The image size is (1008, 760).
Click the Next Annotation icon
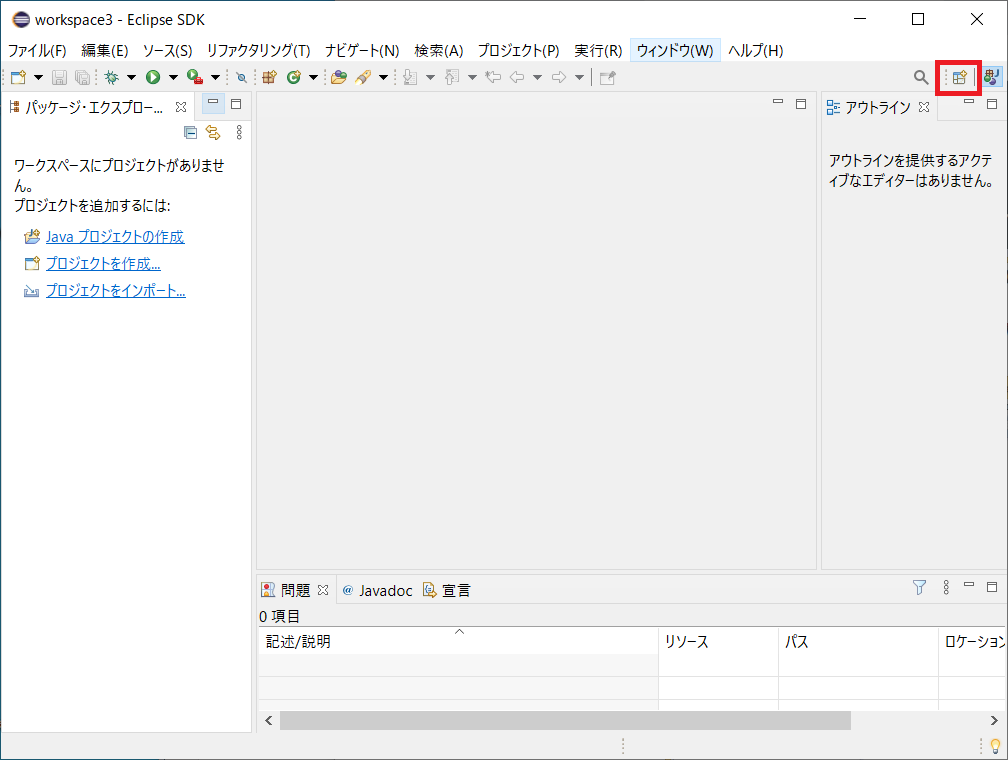[410, 78]
